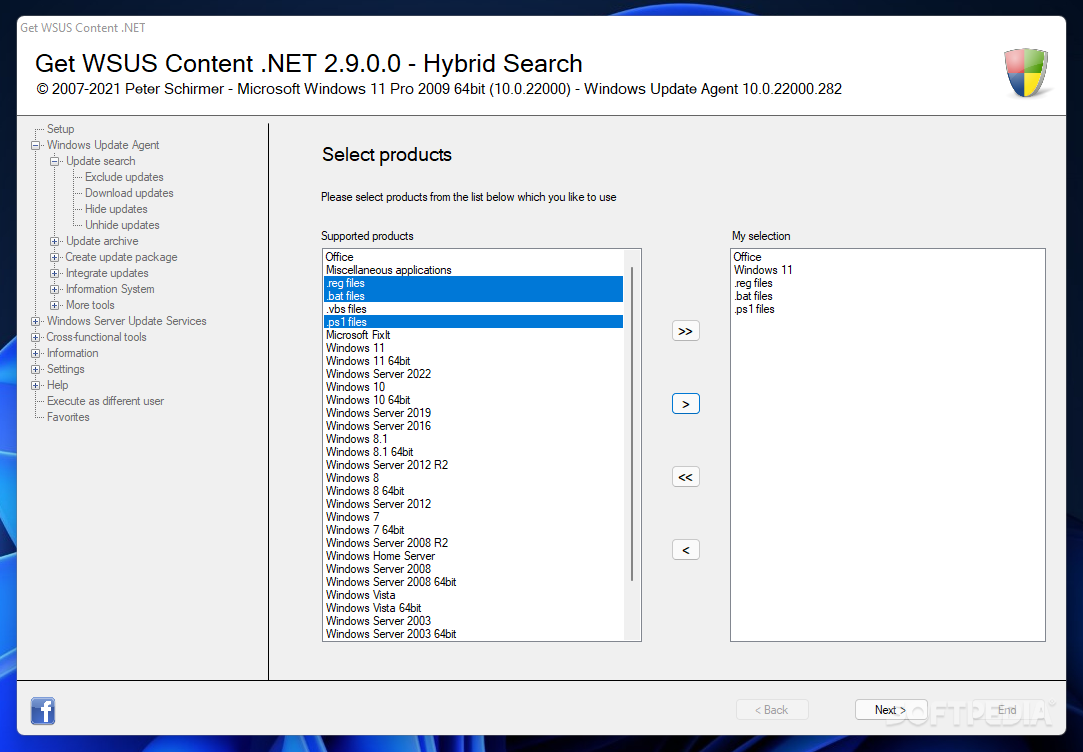This screenshot has width=1083, height=752.
Task: Expand the Help tree node
Action: [x=35, y=385]
